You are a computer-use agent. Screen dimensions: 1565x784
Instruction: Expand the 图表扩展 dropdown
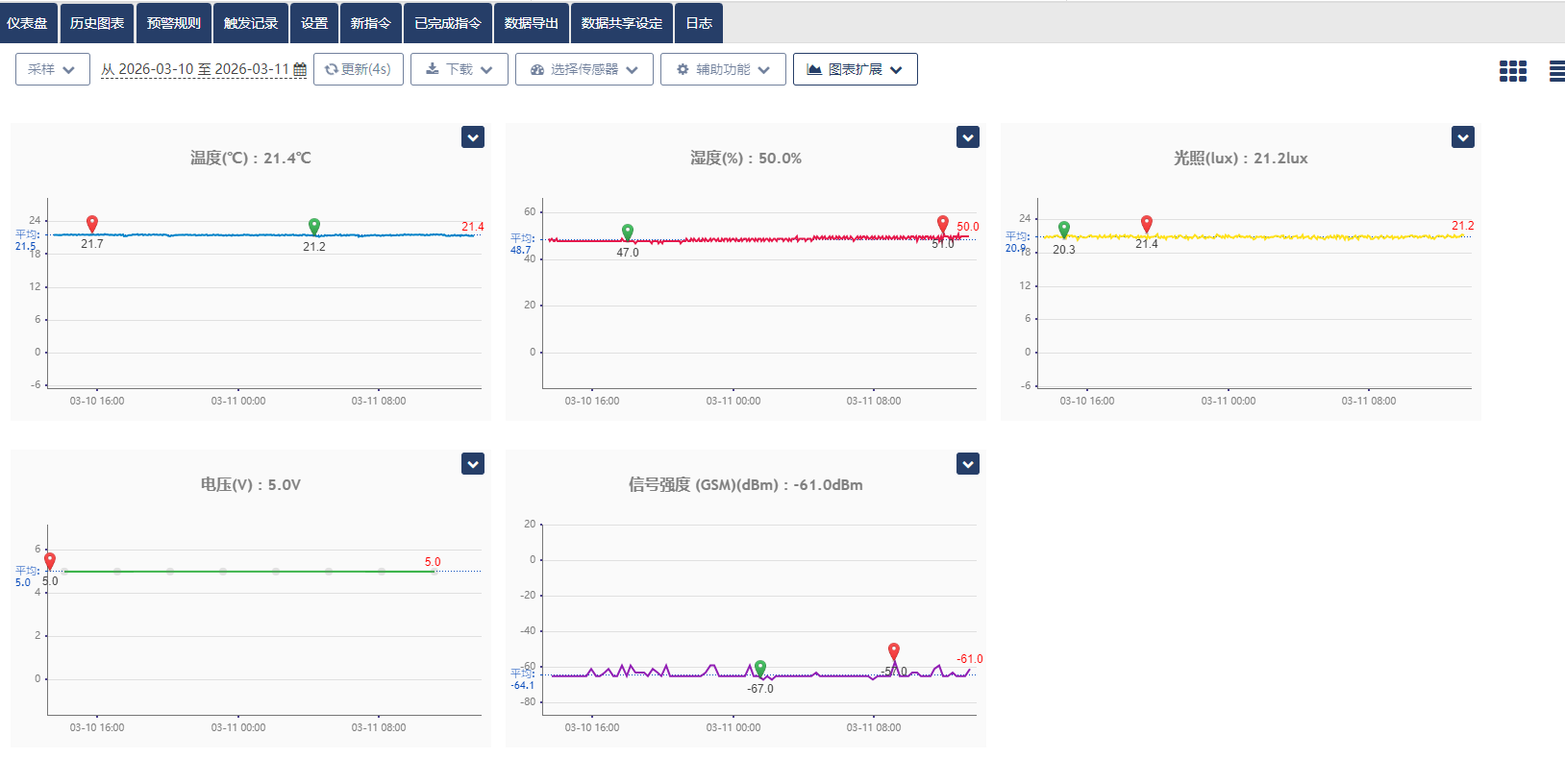(x=855, y=69)
